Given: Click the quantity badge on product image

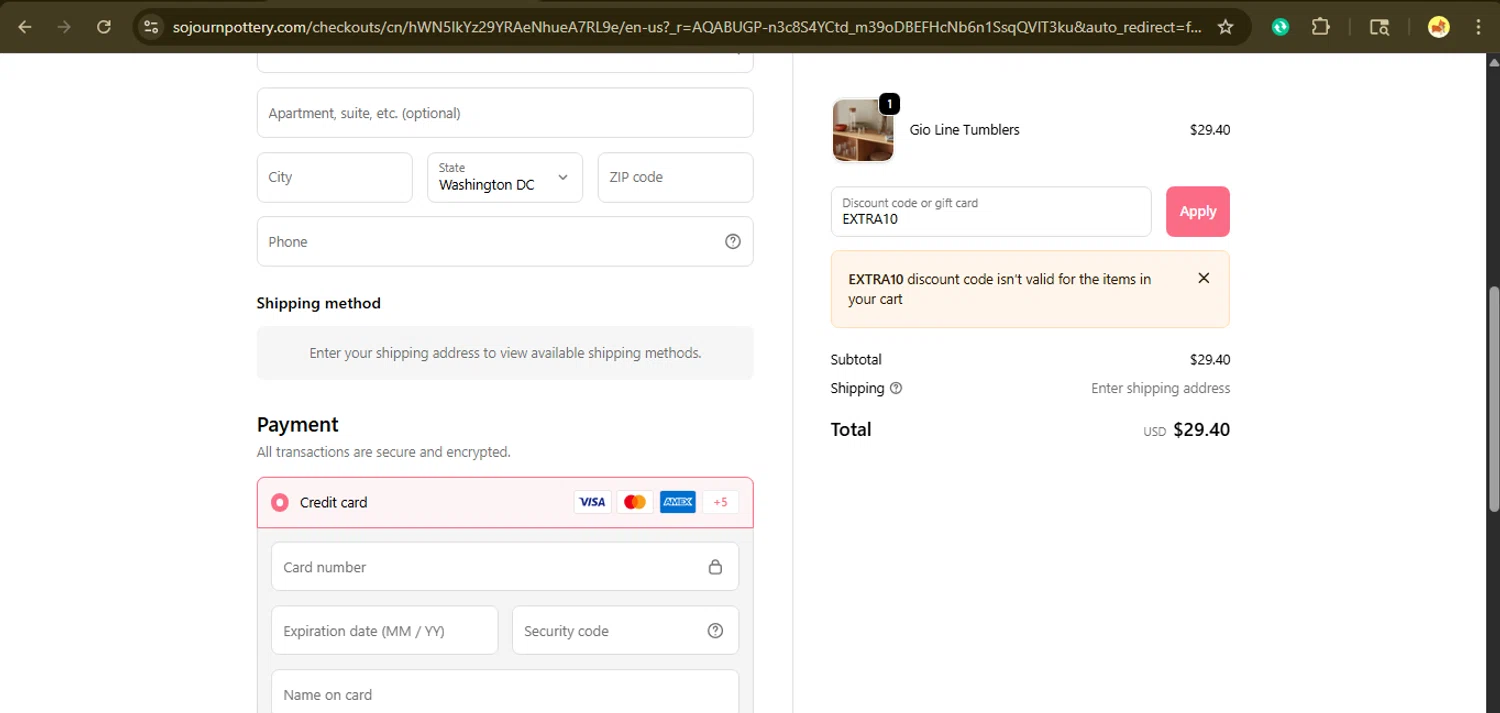Looking at the screenshot, I should (x=889, y=103).
